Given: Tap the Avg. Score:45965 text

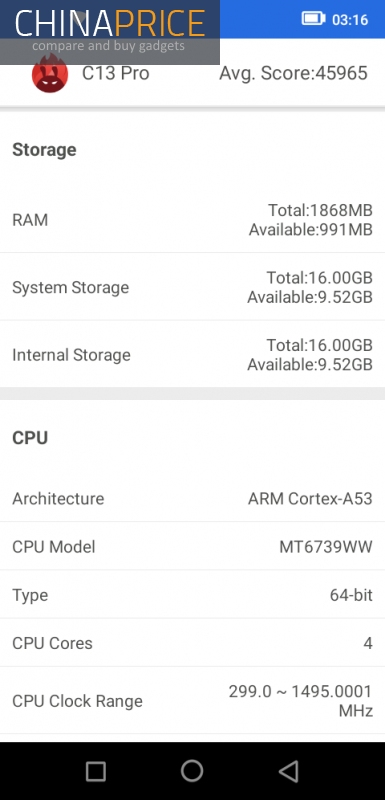Looking at the screenshot, I should 293,73.
